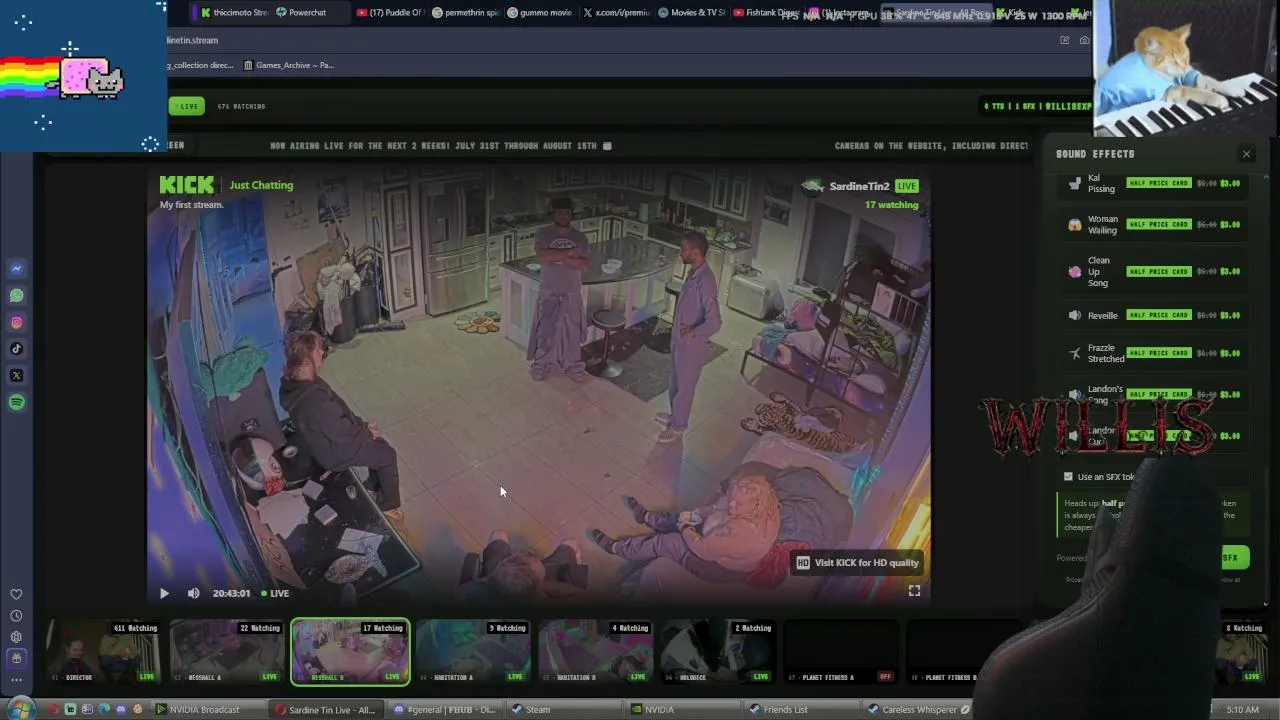Open browser history clock icon in sidebar

[x=16, y=616]
